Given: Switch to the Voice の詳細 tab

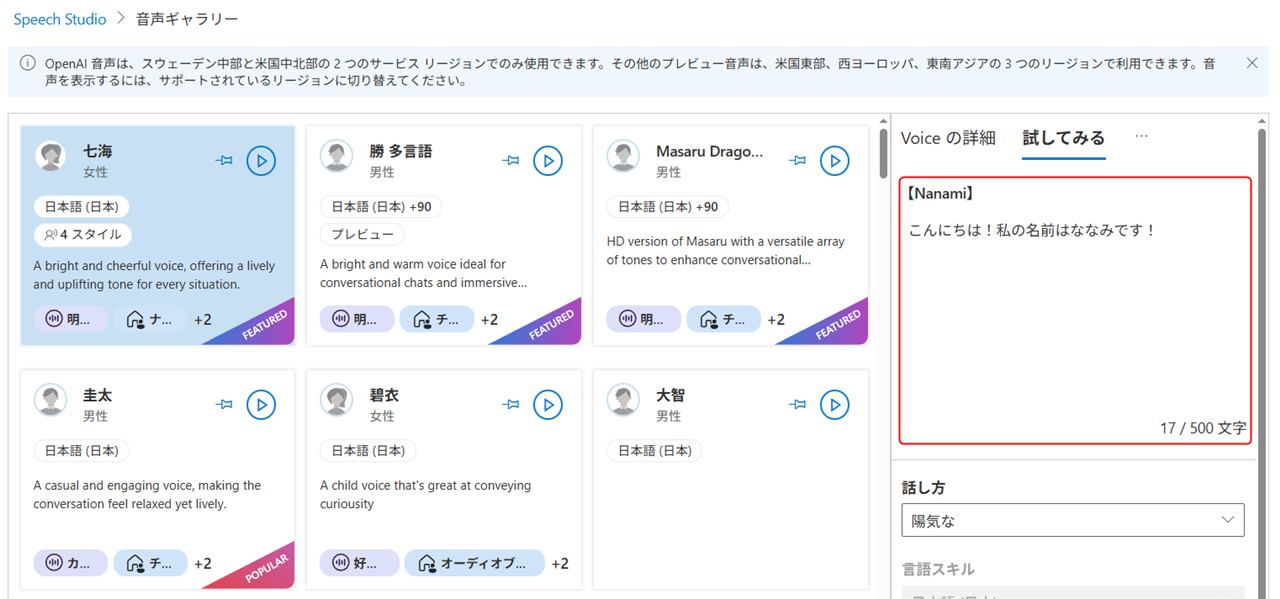Looking at the screenshot, I should pos(947,138).
